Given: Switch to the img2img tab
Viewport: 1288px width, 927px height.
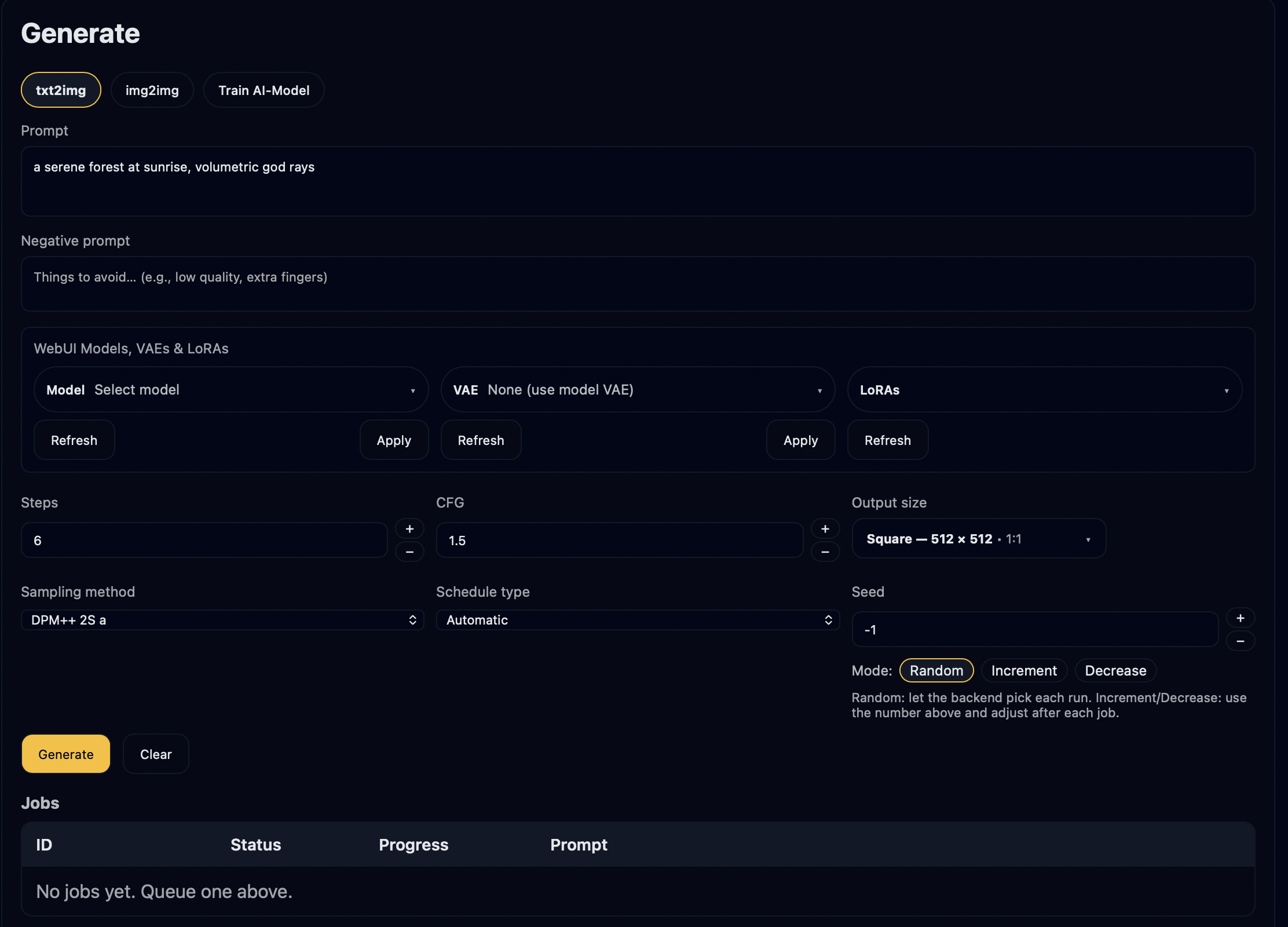Looking at the screenshot, I should (x=152, y=90).
